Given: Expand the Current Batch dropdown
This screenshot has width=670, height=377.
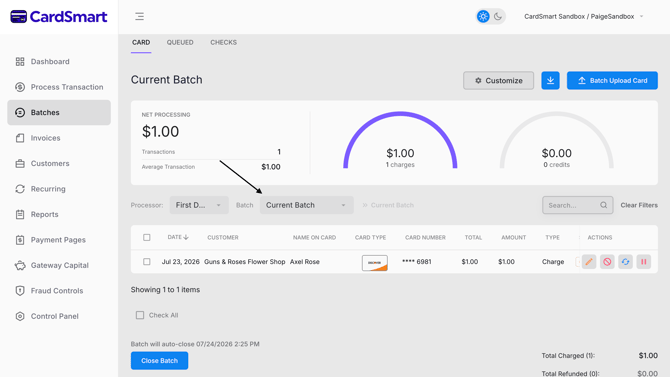Looking at the screenshot, I should (306, 205).
